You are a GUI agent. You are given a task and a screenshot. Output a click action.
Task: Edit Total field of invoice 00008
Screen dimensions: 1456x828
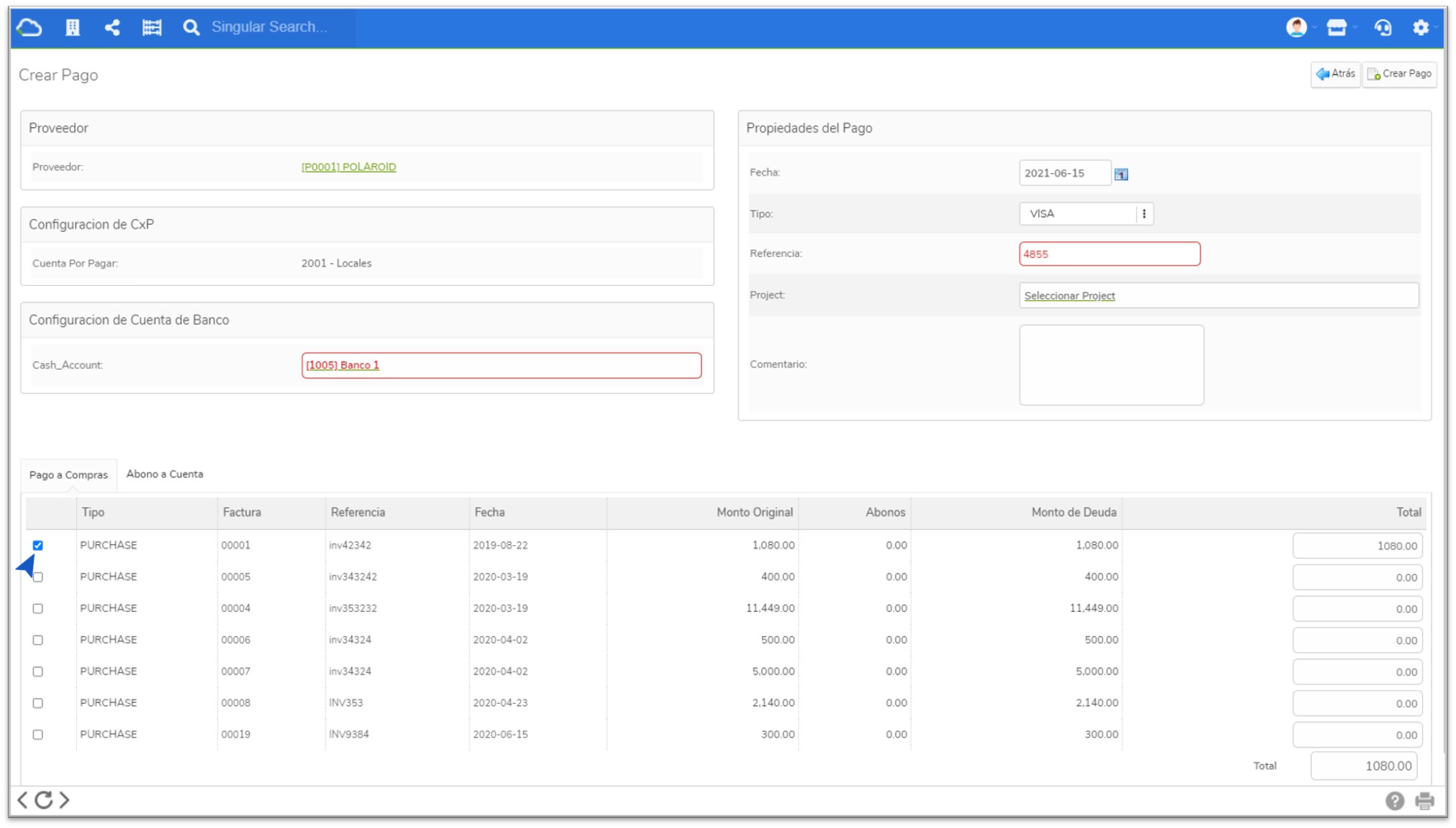click(x=1357, y=704)
